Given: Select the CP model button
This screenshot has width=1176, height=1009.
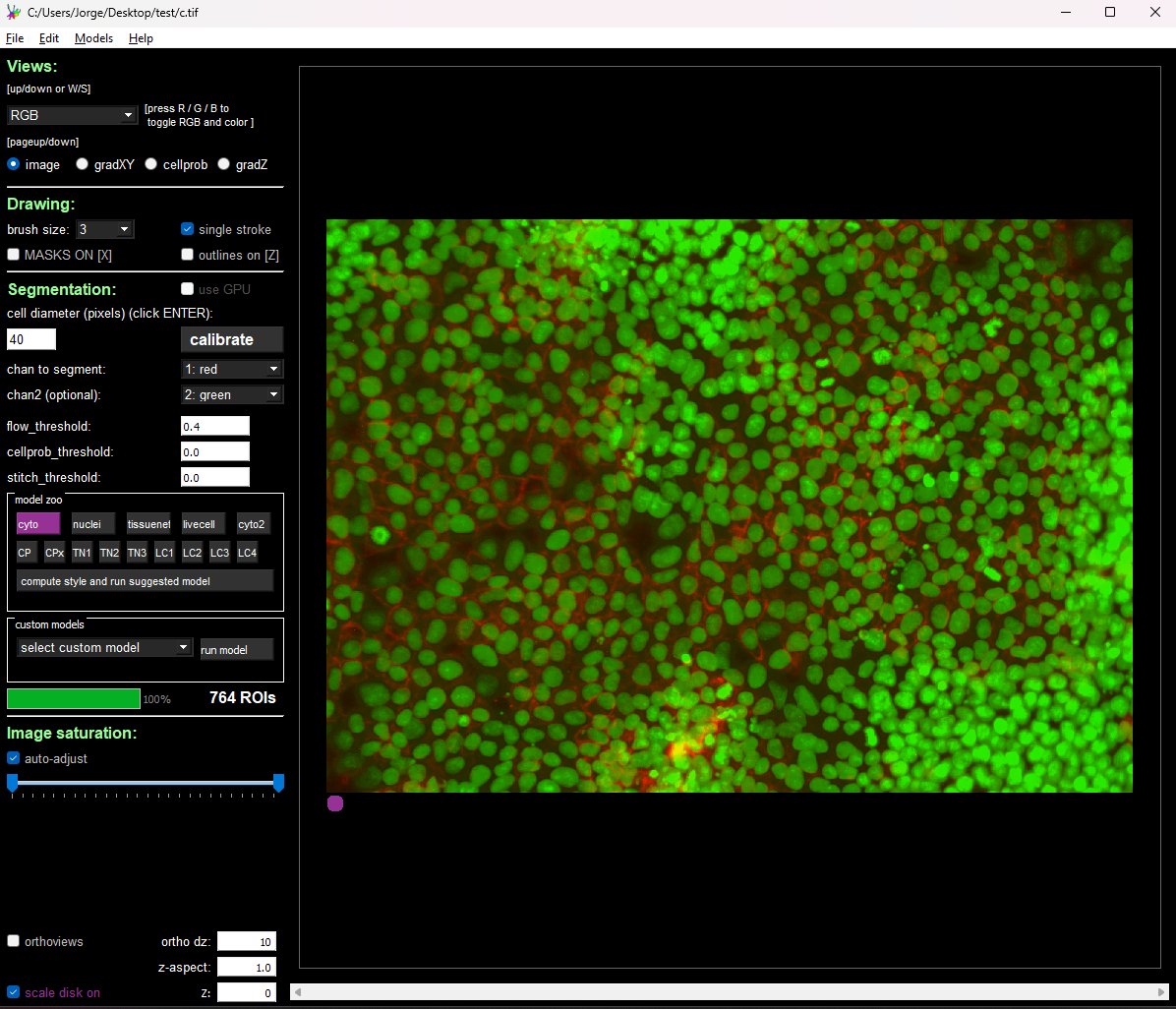Looking at the screenshot, I should click(x=24, y=553).
